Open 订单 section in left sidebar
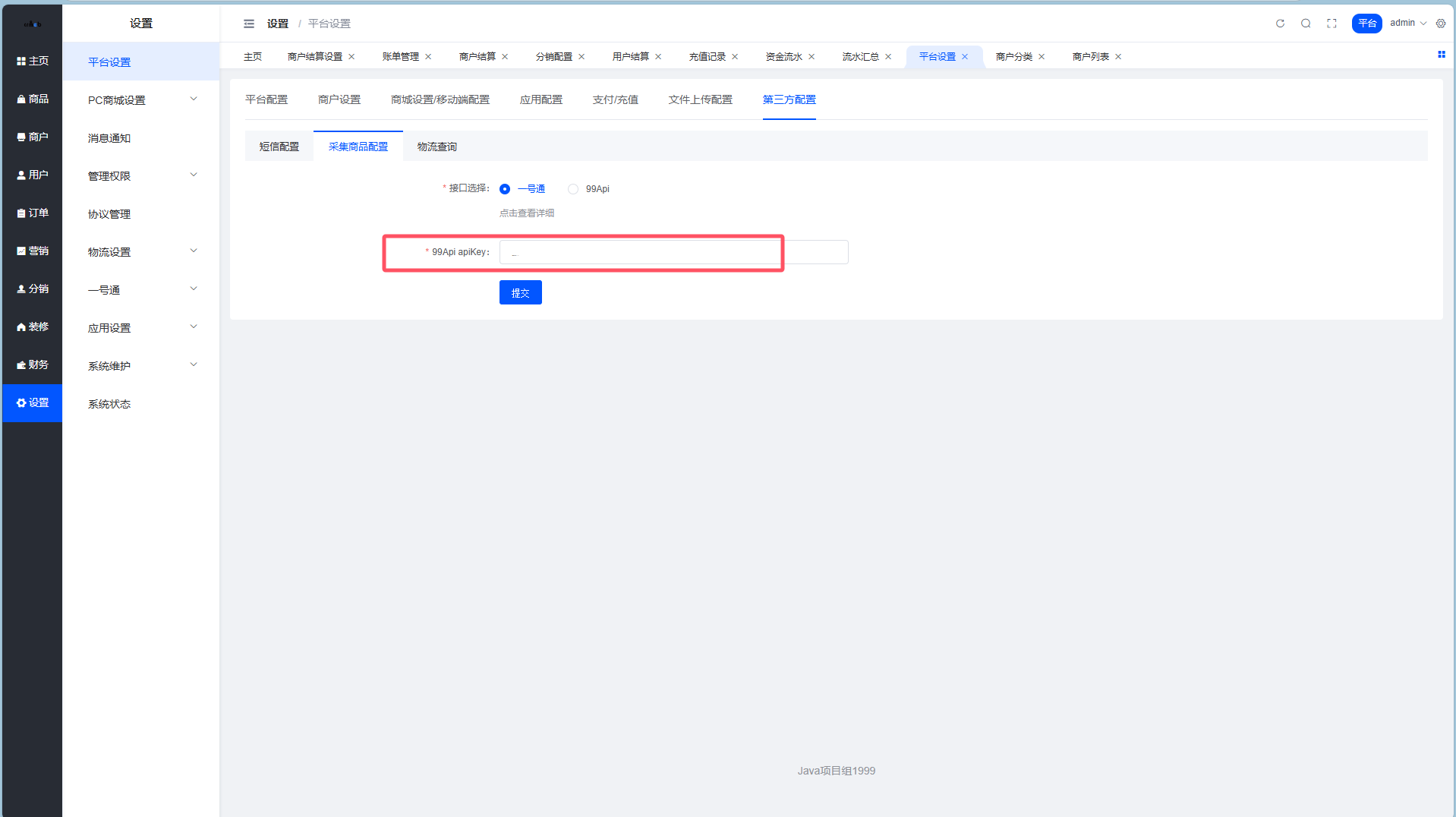 click(33, 213)
